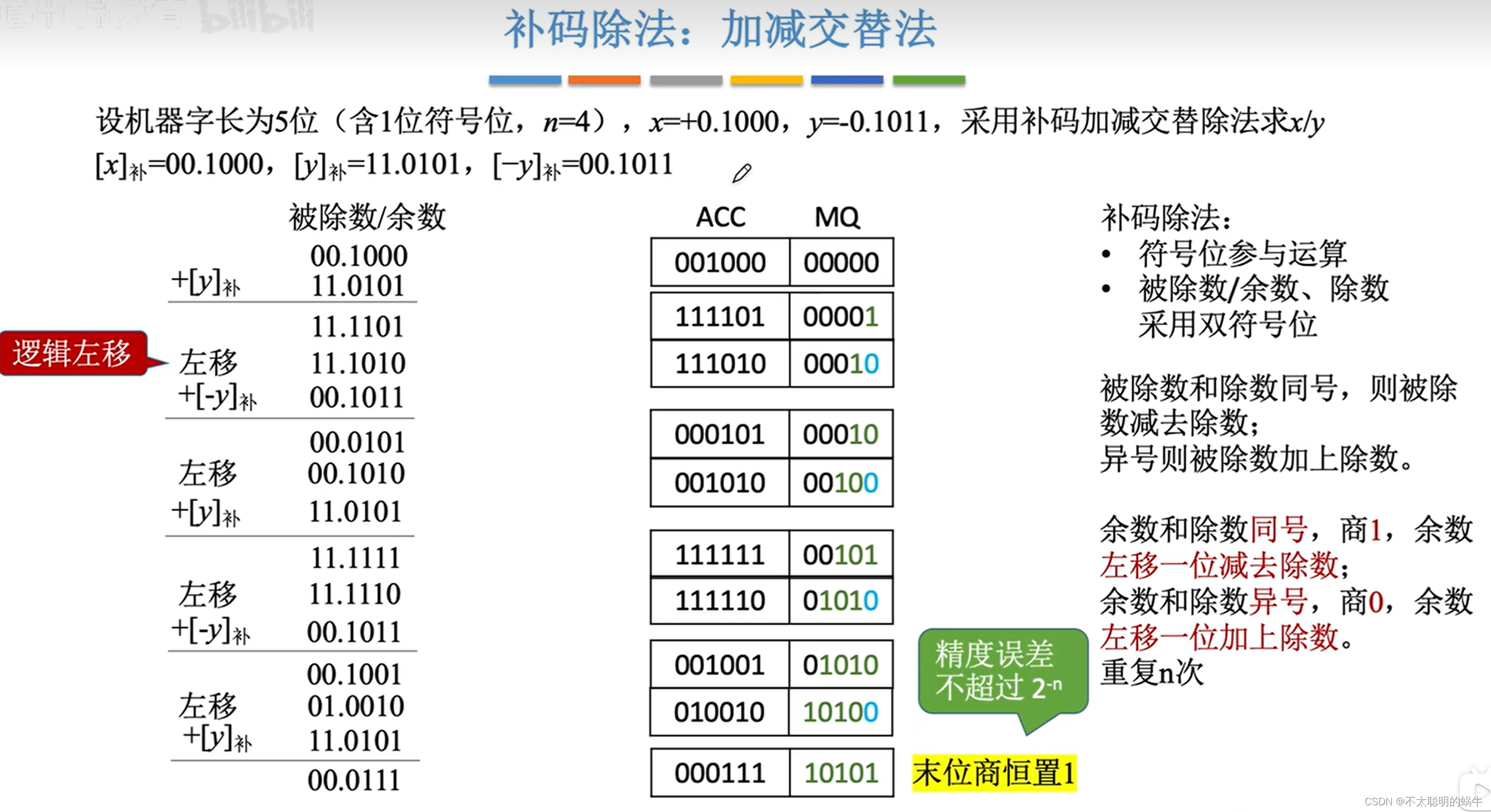1491x812 pixels.
Task: Click the green title bar segment
Action: pyautogui.click(x=928, y=80)
